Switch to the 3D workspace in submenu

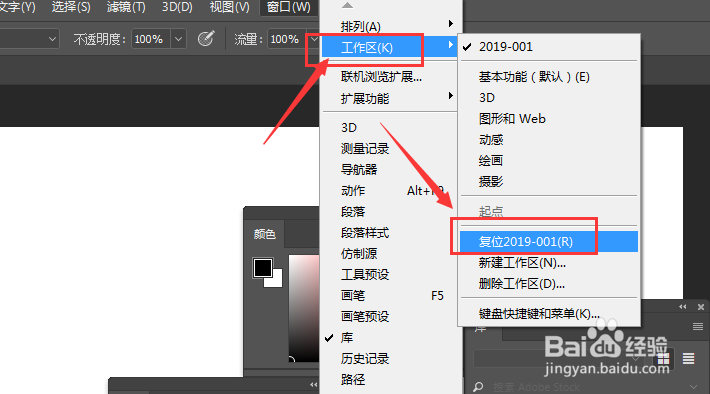click(x=549, y=97)
